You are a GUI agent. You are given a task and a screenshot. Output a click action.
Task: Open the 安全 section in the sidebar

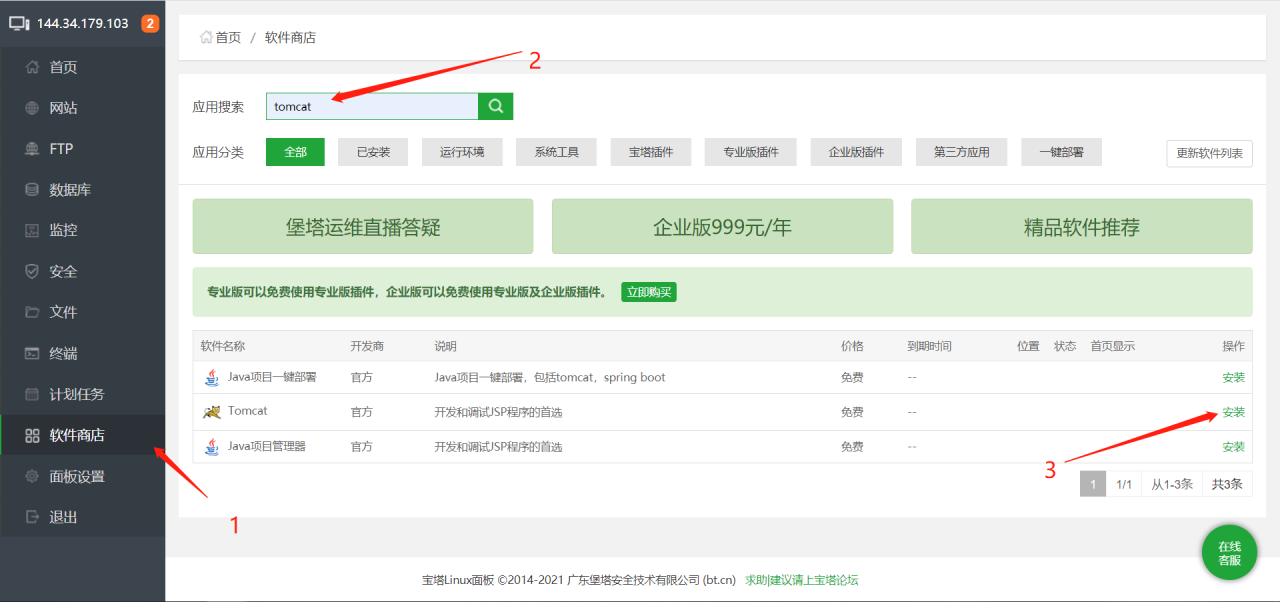pos(62,270)
